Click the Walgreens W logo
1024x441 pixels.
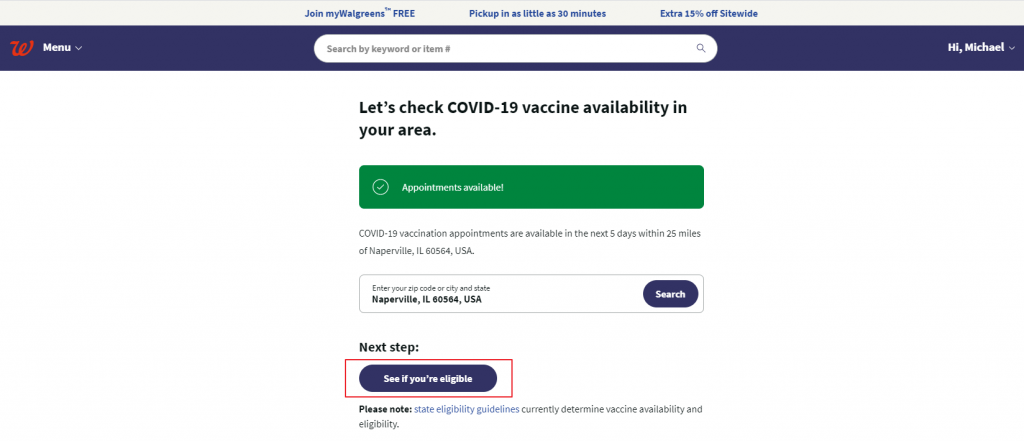(x=21, y=48)
